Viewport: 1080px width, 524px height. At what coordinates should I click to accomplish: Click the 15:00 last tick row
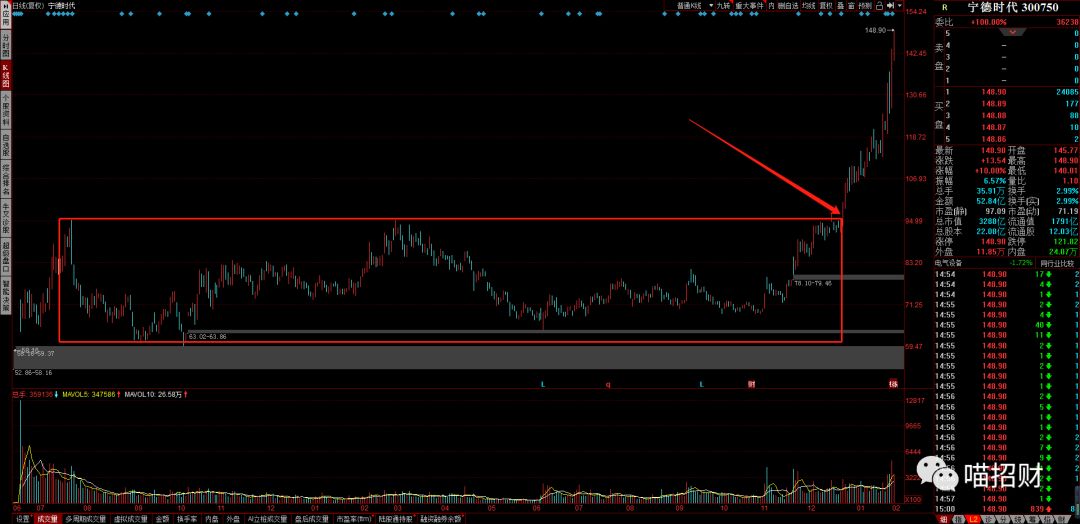pos(1006,508)
